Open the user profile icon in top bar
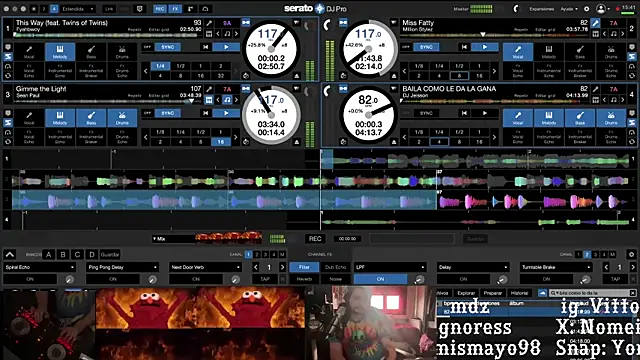This screenshot has width=640, height=360. click(601, 9)
